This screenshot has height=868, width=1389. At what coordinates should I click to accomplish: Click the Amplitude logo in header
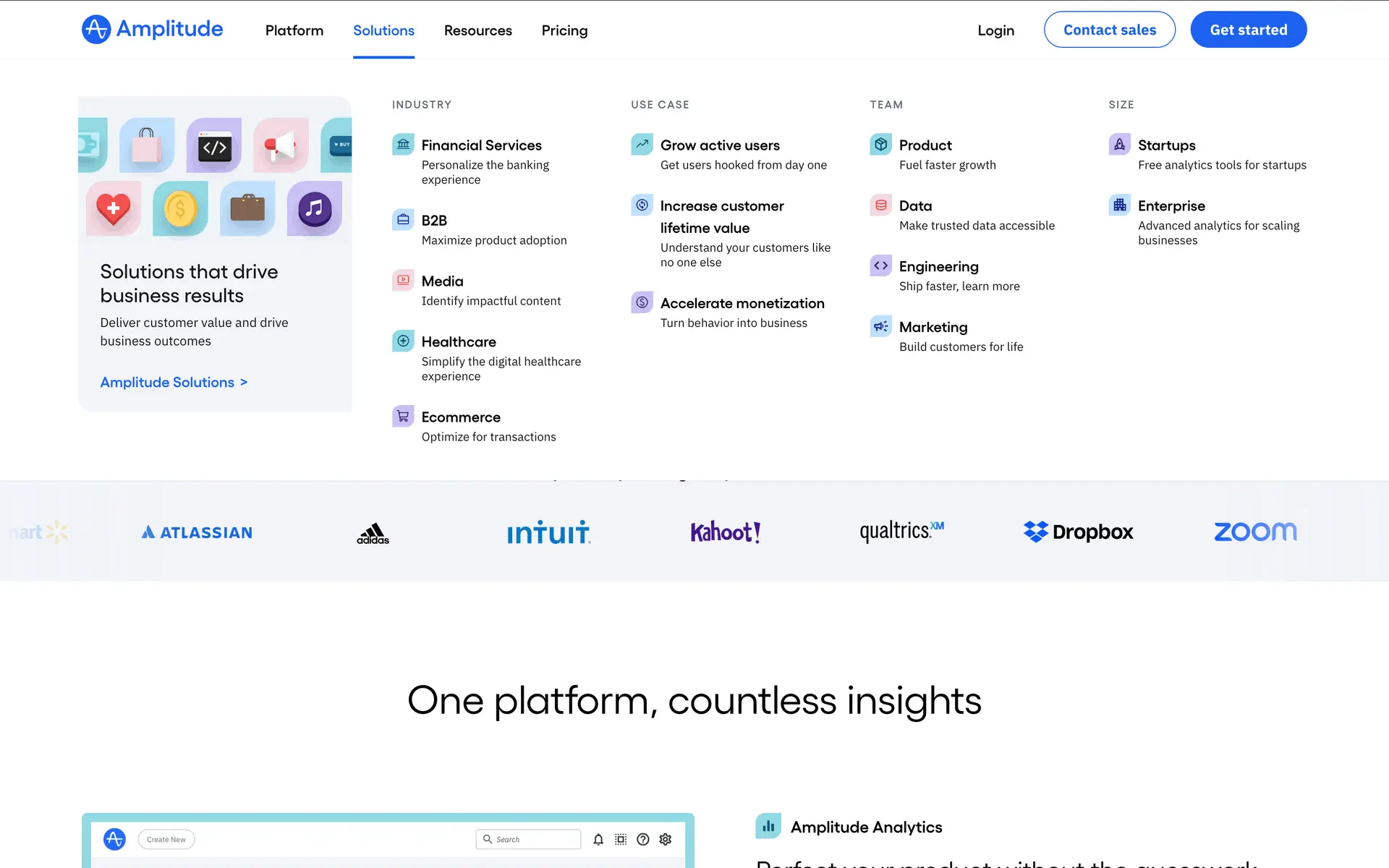[x=152, y=30]
